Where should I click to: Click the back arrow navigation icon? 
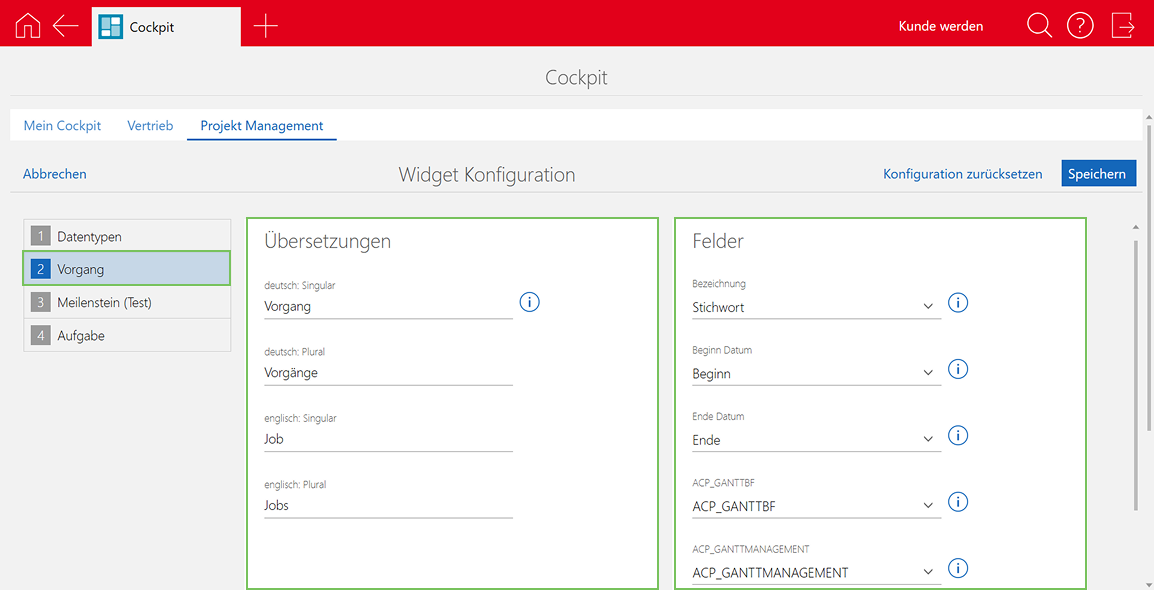(x=64, y=25)
